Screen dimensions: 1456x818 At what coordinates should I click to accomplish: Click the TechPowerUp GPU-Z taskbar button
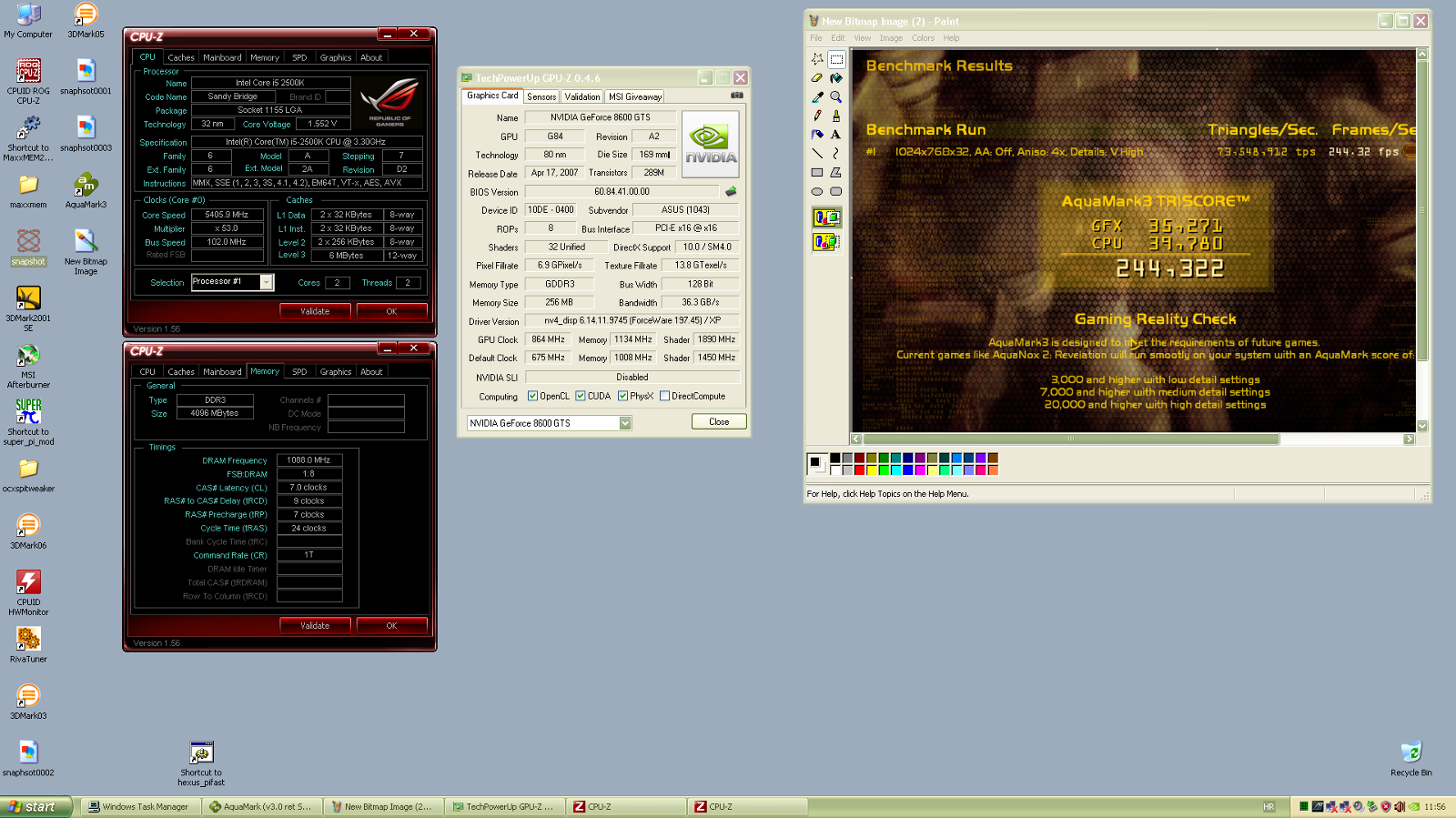504,807
